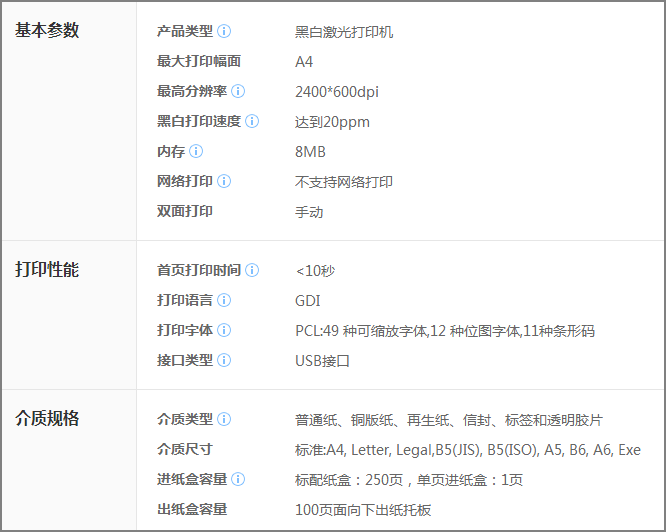The width and height of the screenshot is (666, 532).
Task: Click info icon beside 最高分辨率
Action: point(238,91)
